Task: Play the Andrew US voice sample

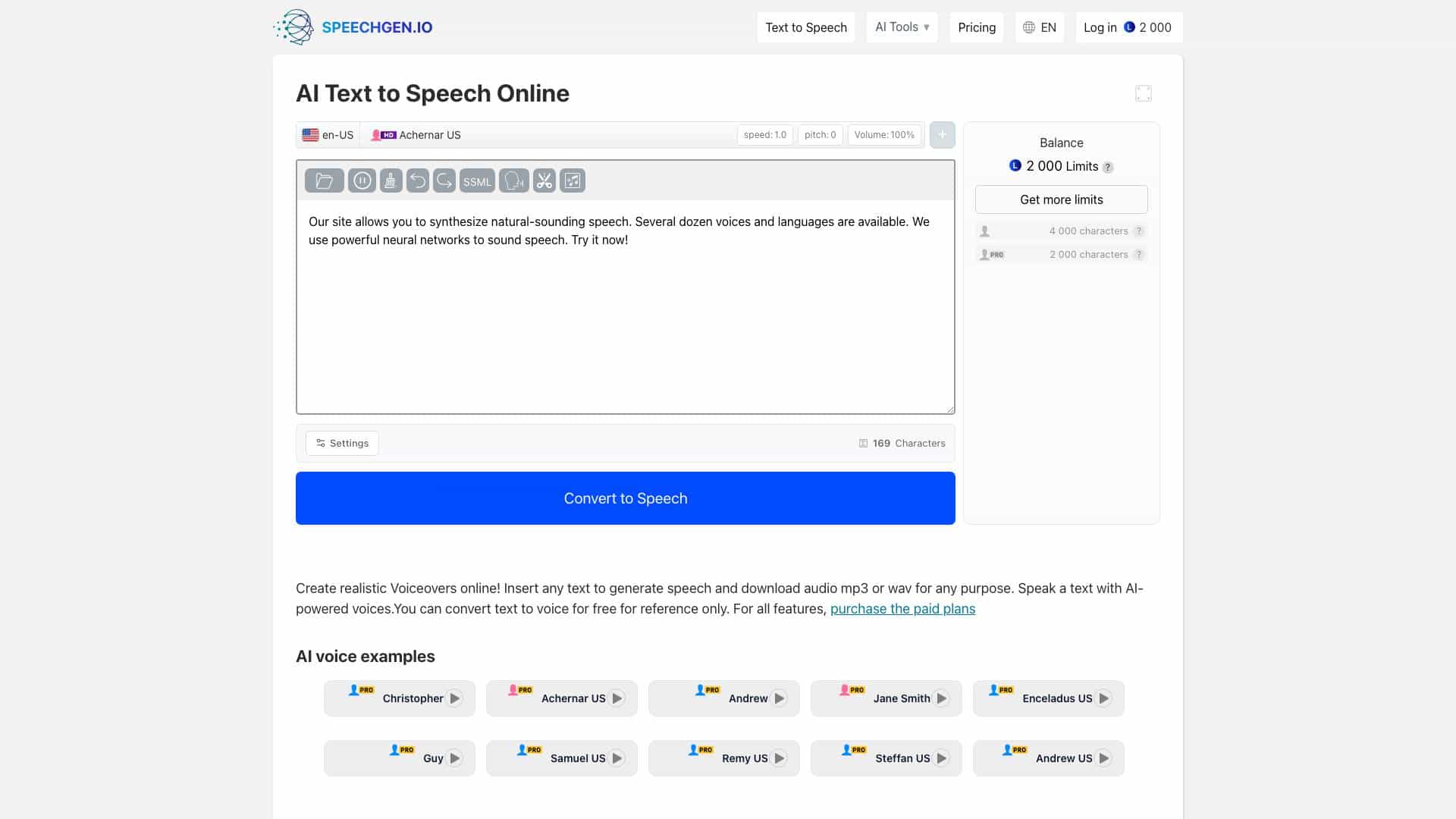Action: [x=1103, y=758]
